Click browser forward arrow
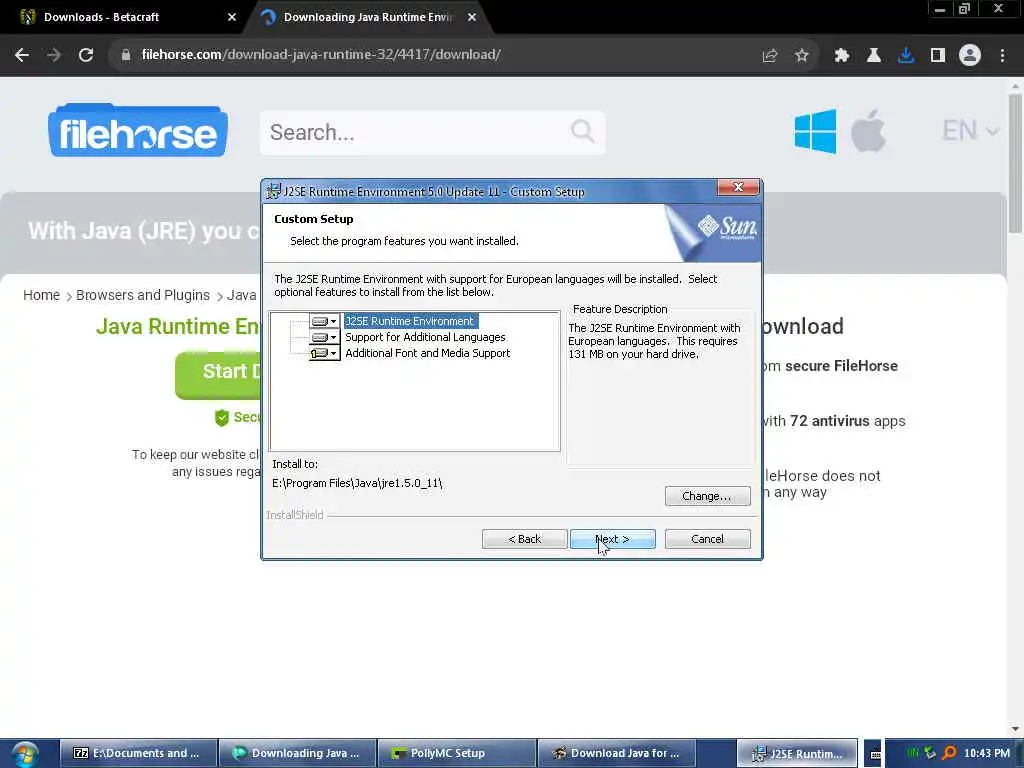Screen dimensions: 1024x768 [x=54, y=55]
